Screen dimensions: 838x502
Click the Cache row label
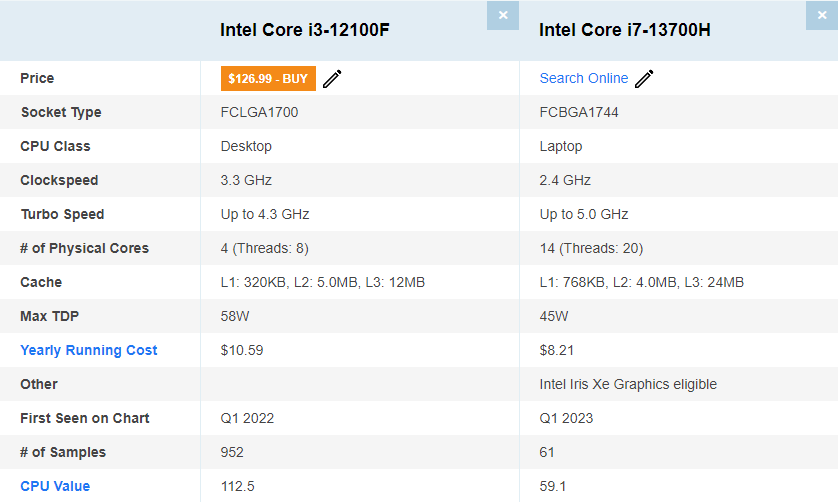pyautogui.click(x=41, y=282)
